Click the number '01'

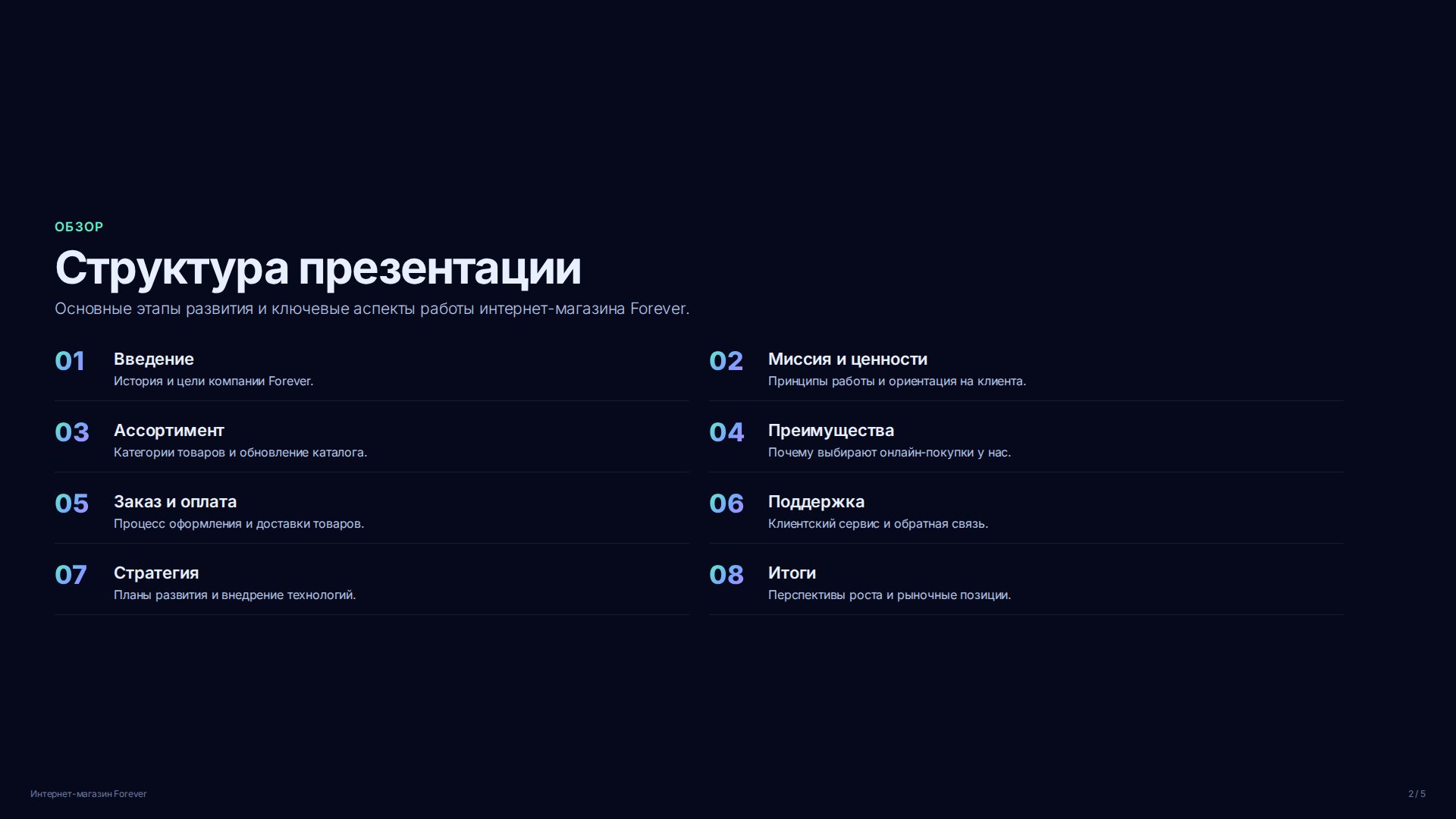[x=70, y=361]
